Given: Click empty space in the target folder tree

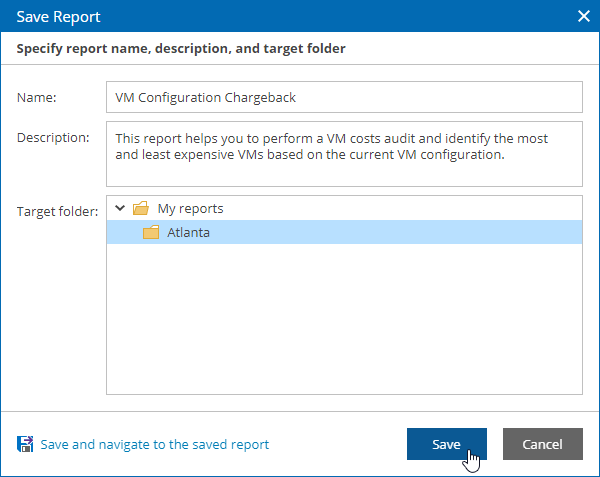Looking at the screenshot, I should click(x=344, y=318).
